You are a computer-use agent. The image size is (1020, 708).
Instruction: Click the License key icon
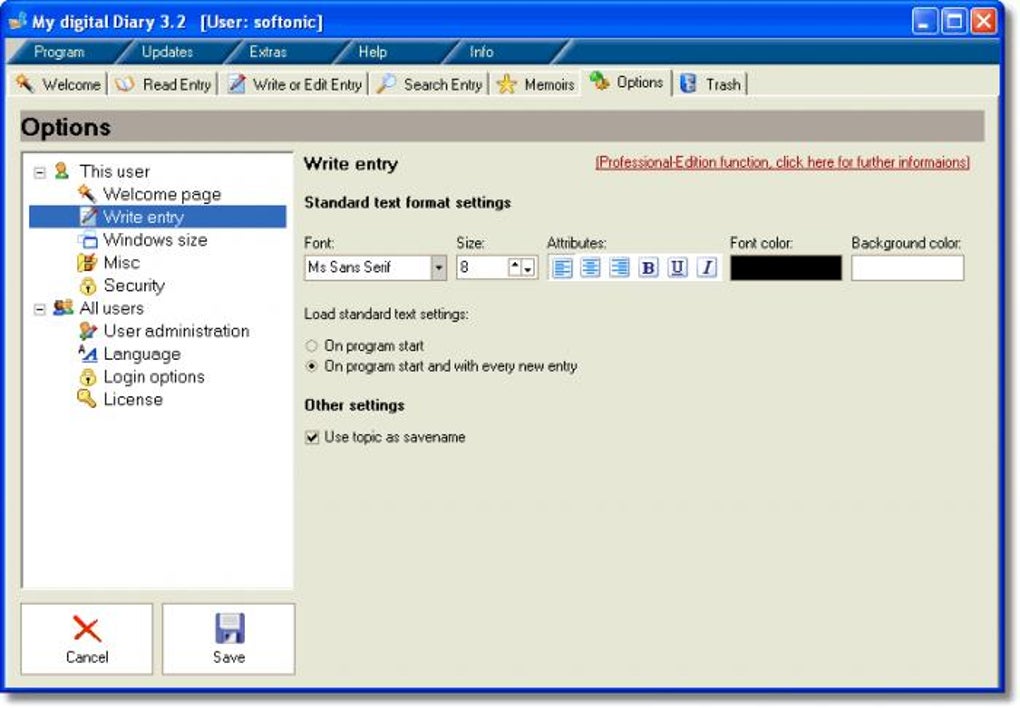(x=87, y=398)
